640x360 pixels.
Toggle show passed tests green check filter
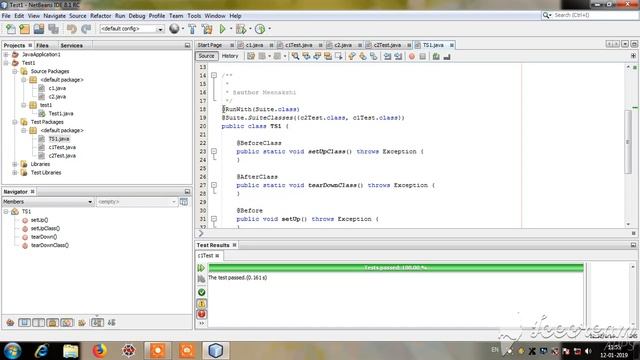coord(201,292)
